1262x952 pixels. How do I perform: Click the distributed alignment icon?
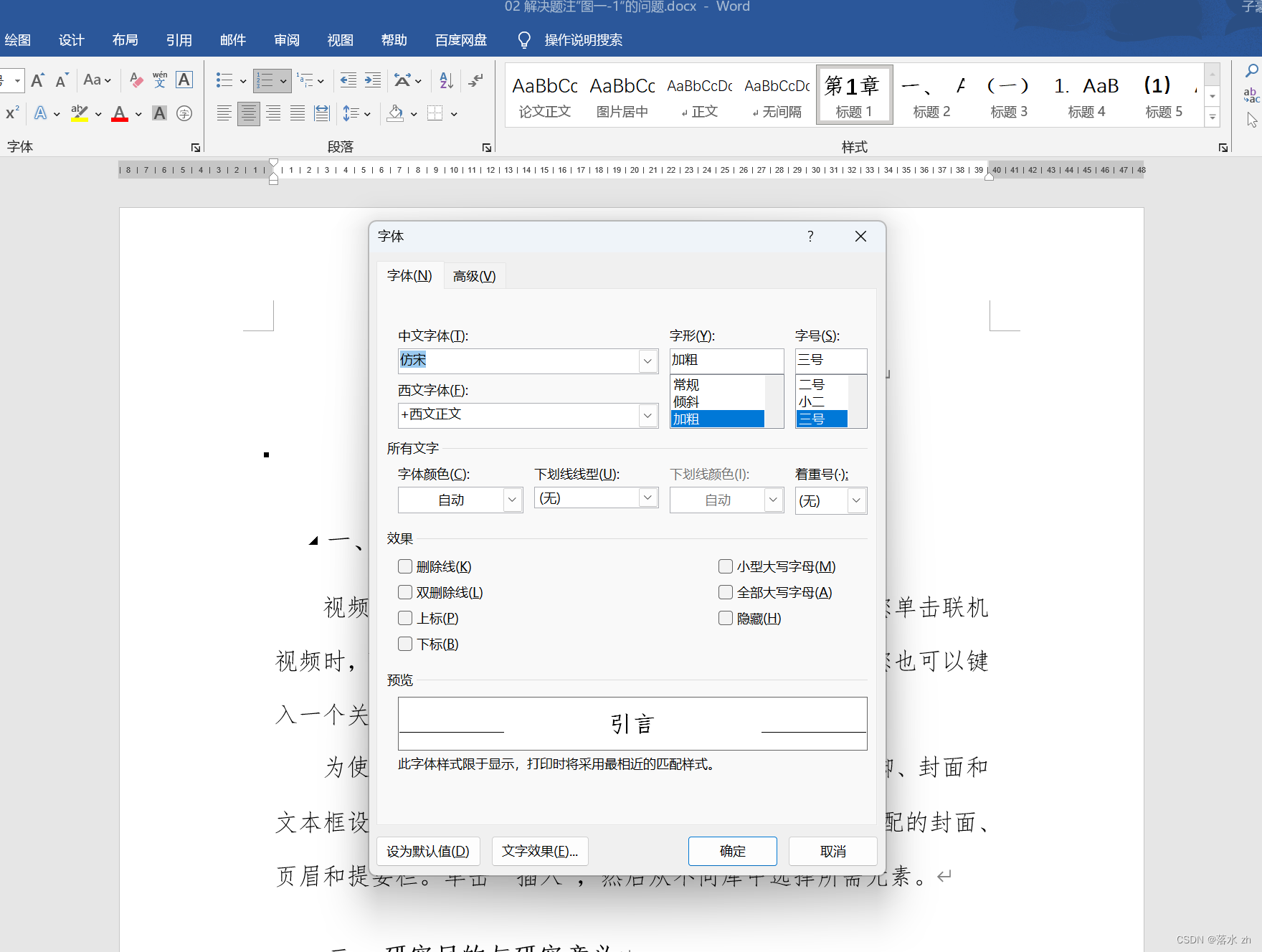click(322, 113)
